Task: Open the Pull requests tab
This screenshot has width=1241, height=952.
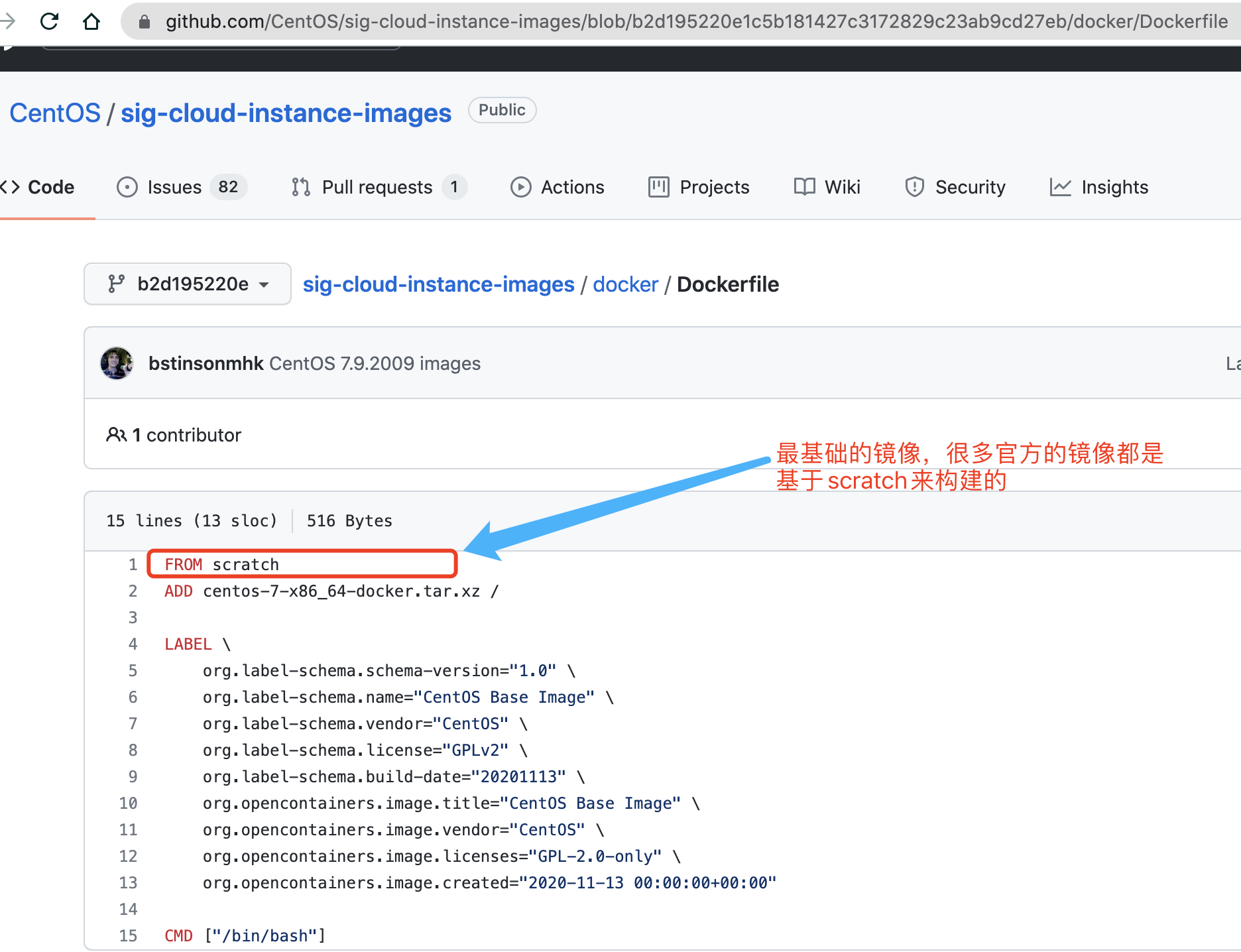Action: 379,187
